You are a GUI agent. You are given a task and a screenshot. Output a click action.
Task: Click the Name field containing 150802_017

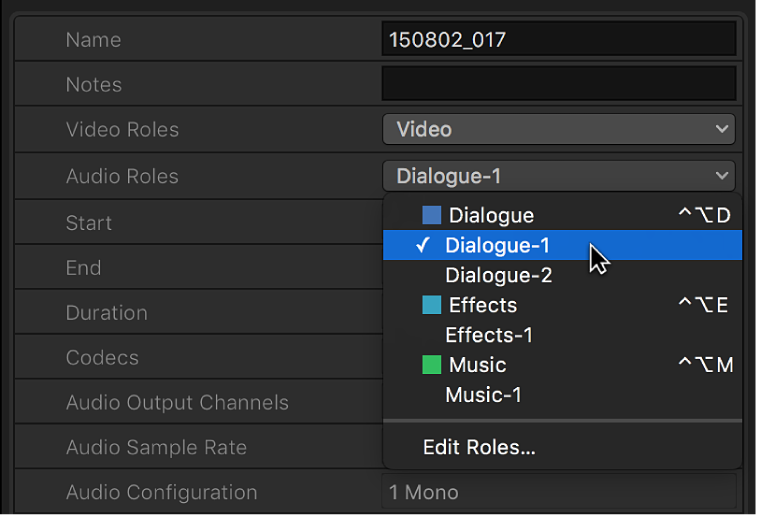(558, 40)
